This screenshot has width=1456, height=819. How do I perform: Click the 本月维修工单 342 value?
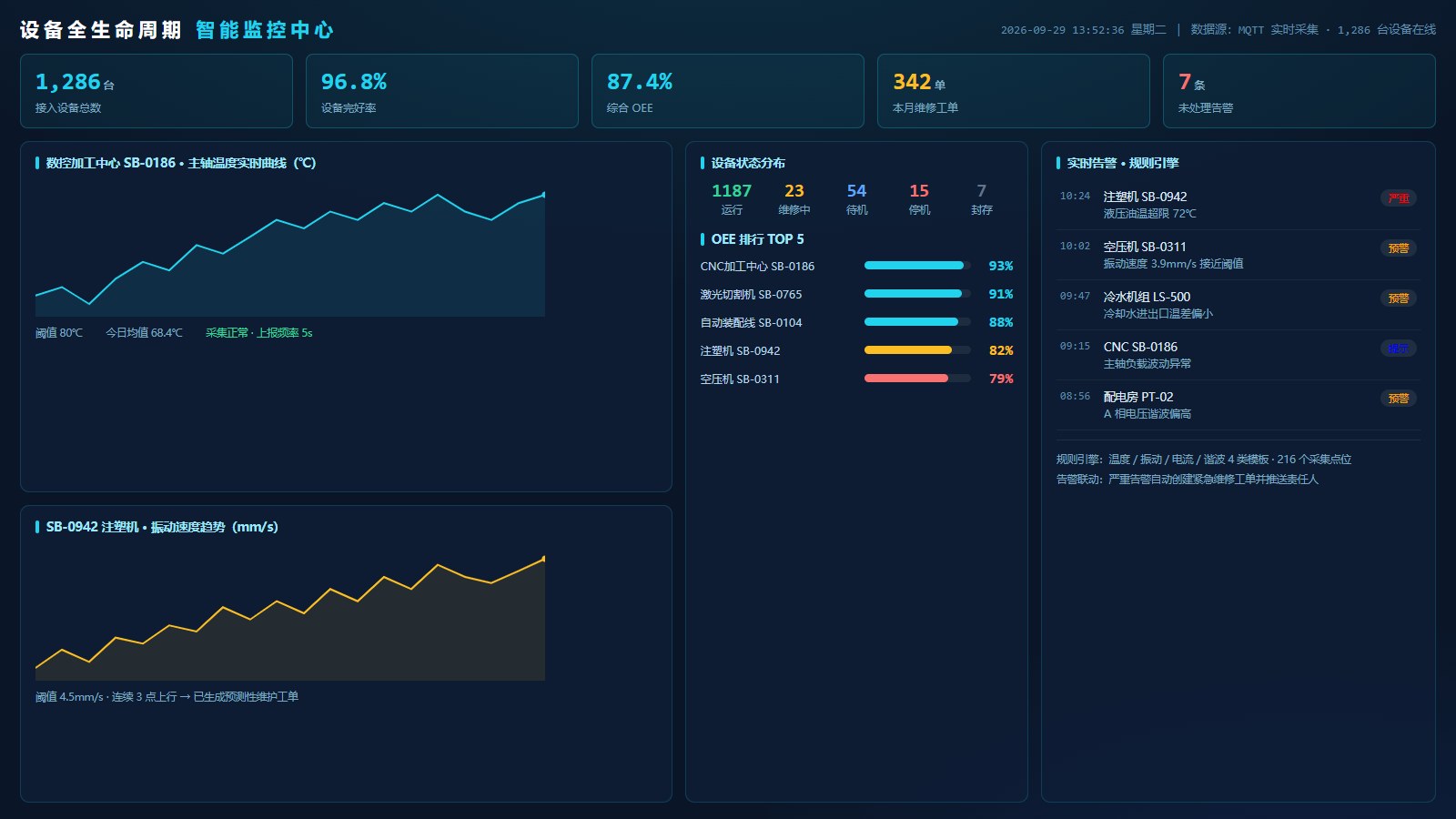[x=912, y=82]
